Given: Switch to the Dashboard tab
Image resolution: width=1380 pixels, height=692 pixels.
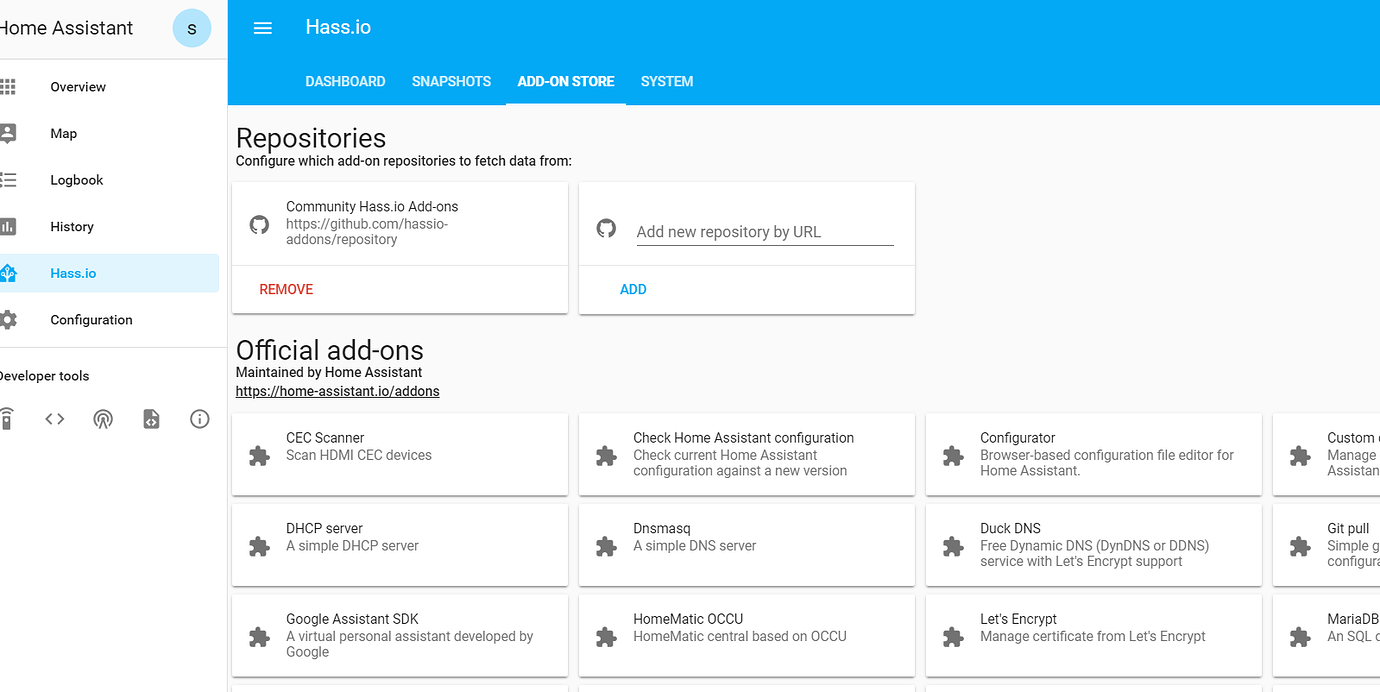Looking at the screenshot, I should 345,82.
